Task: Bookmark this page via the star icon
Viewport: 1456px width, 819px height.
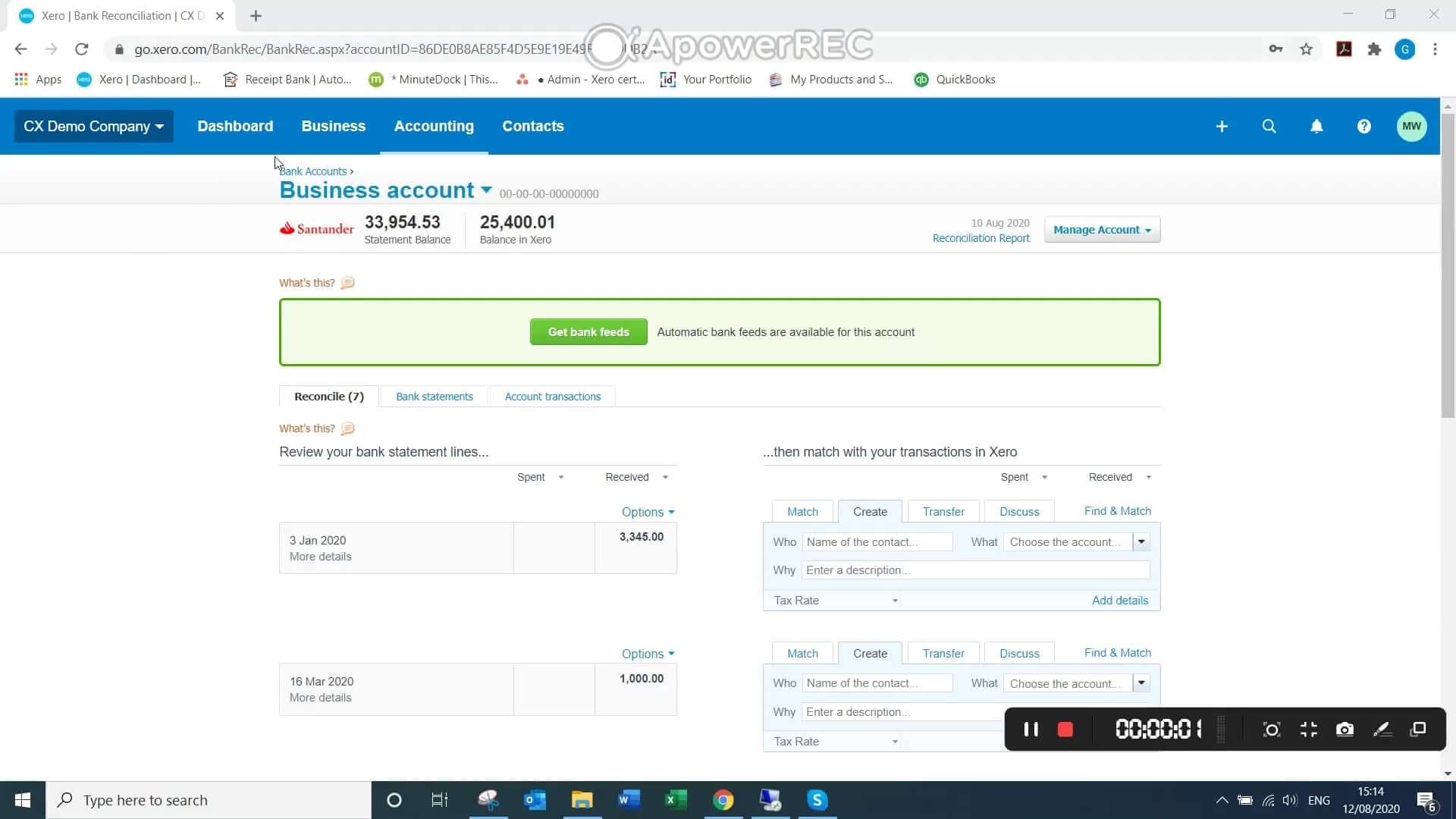Action: coord(1306,49)
